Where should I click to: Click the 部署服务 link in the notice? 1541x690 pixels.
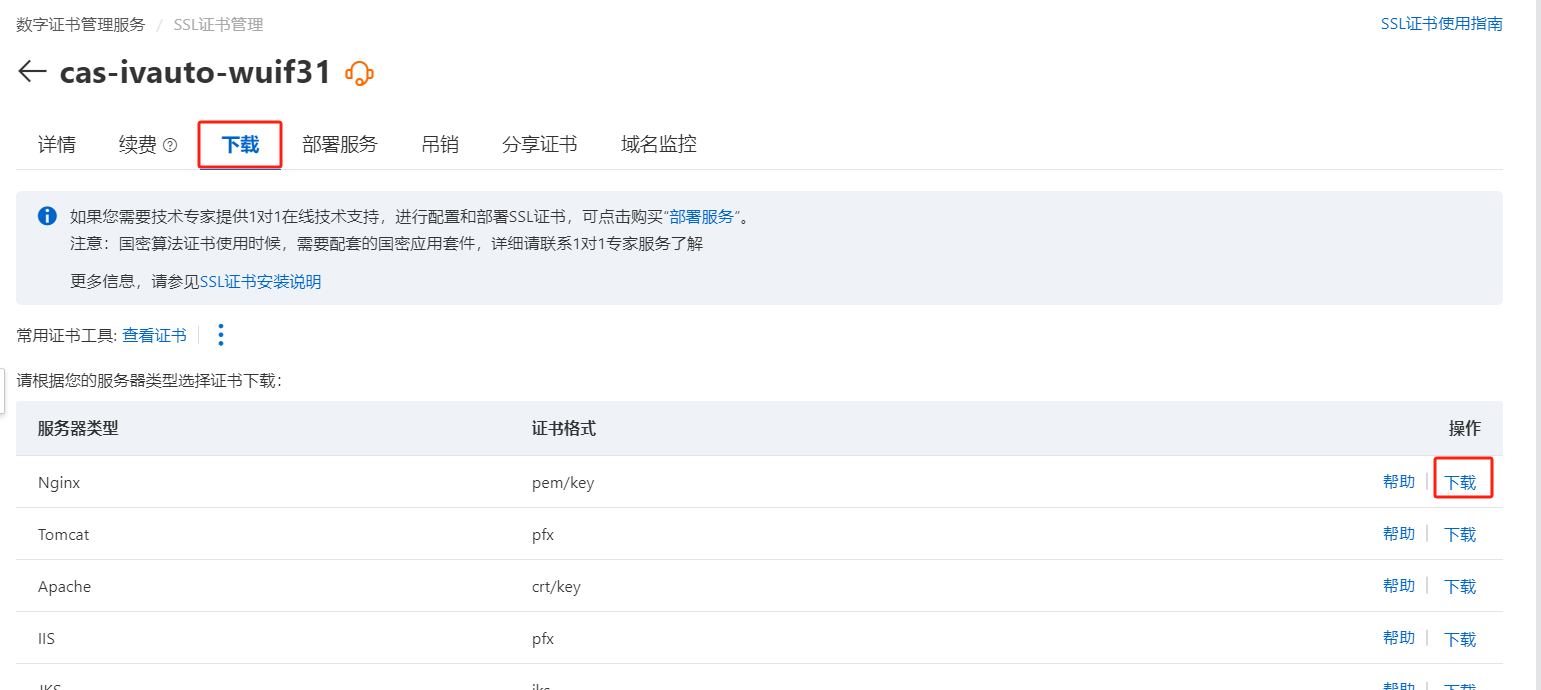[x=702, y=217]
